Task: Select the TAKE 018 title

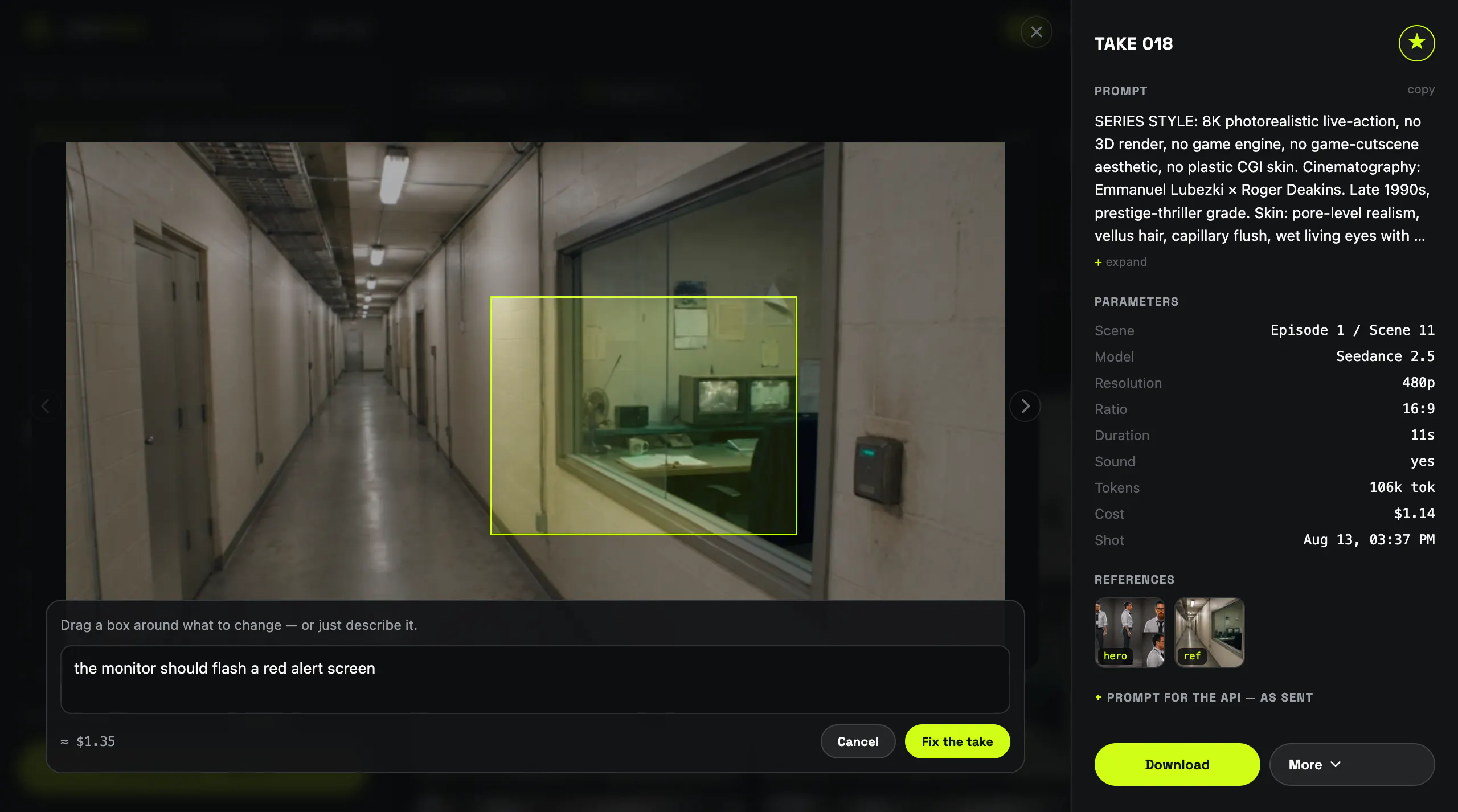Action: click(x=1133, y=44)
